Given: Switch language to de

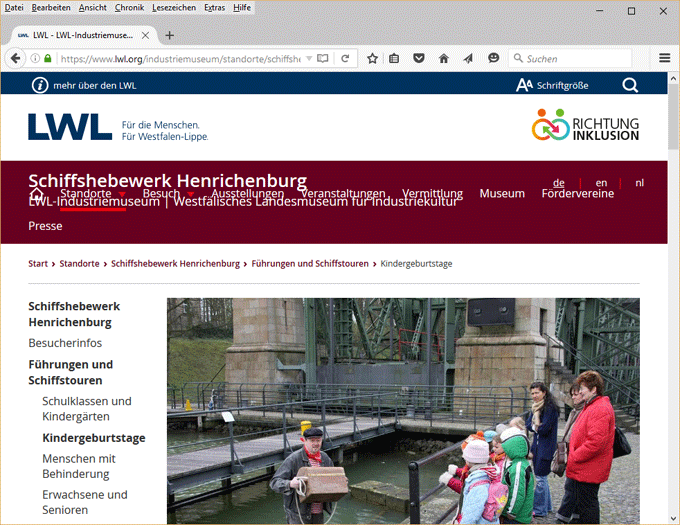Looking at the screenshot, I should [x=559, y=183].
